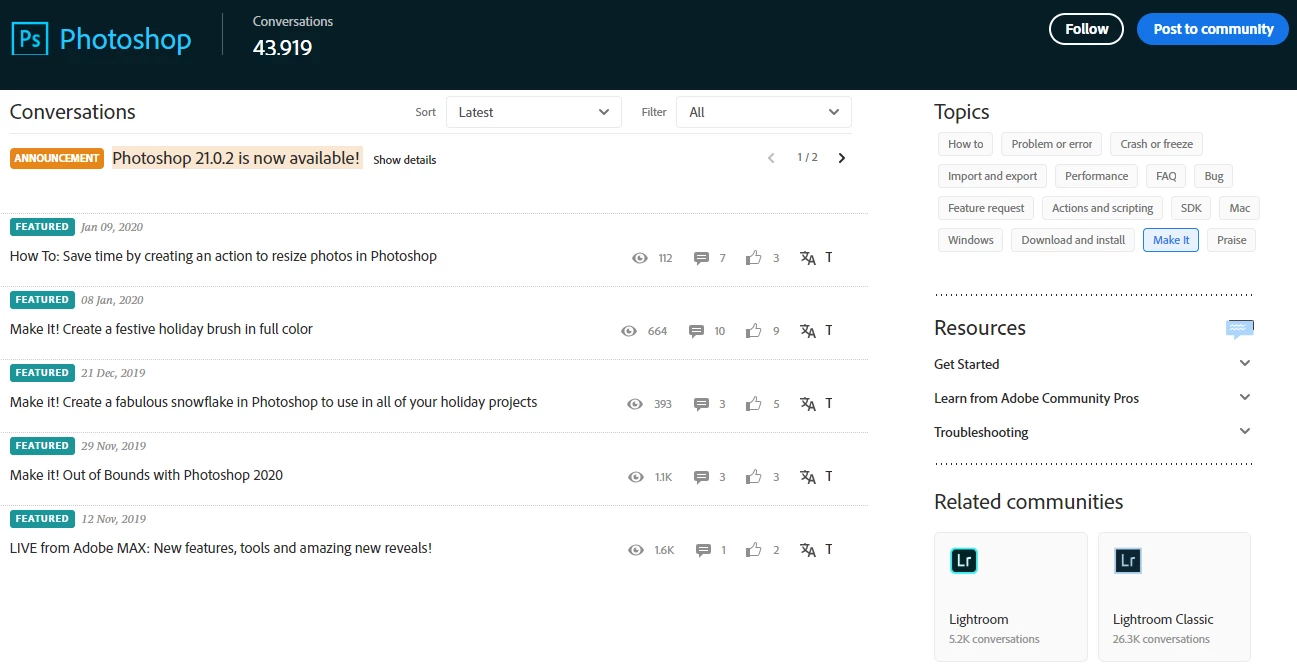Select the How to topic tag
This screenshot has width=1297, height=664.
[x=966, y=144]
